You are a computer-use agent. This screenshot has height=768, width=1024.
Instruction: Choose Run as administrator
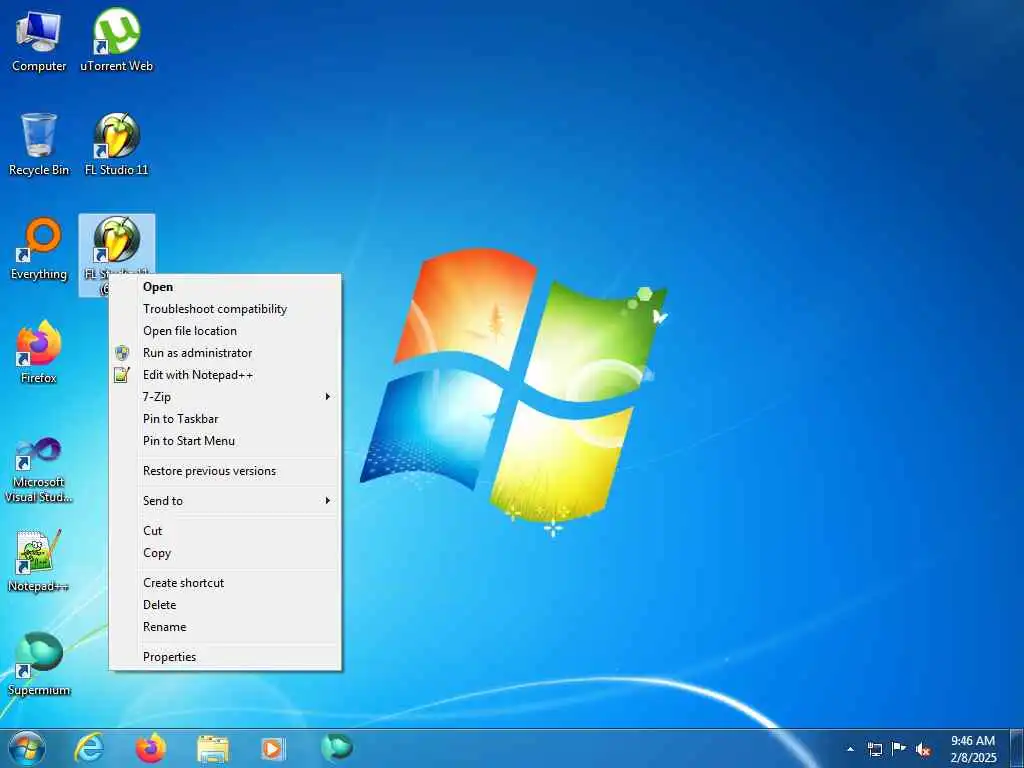pyautogui.click(x=225, y=353)
